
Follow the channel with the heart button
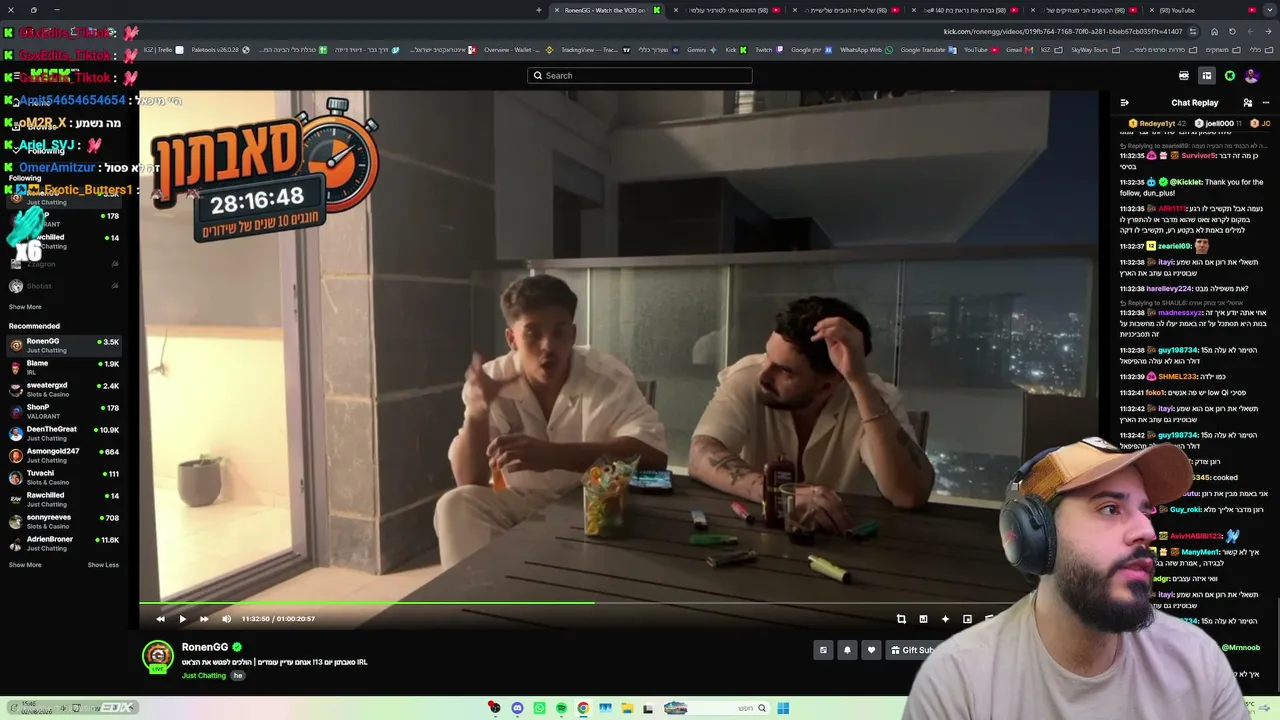[x=871, y=650]
